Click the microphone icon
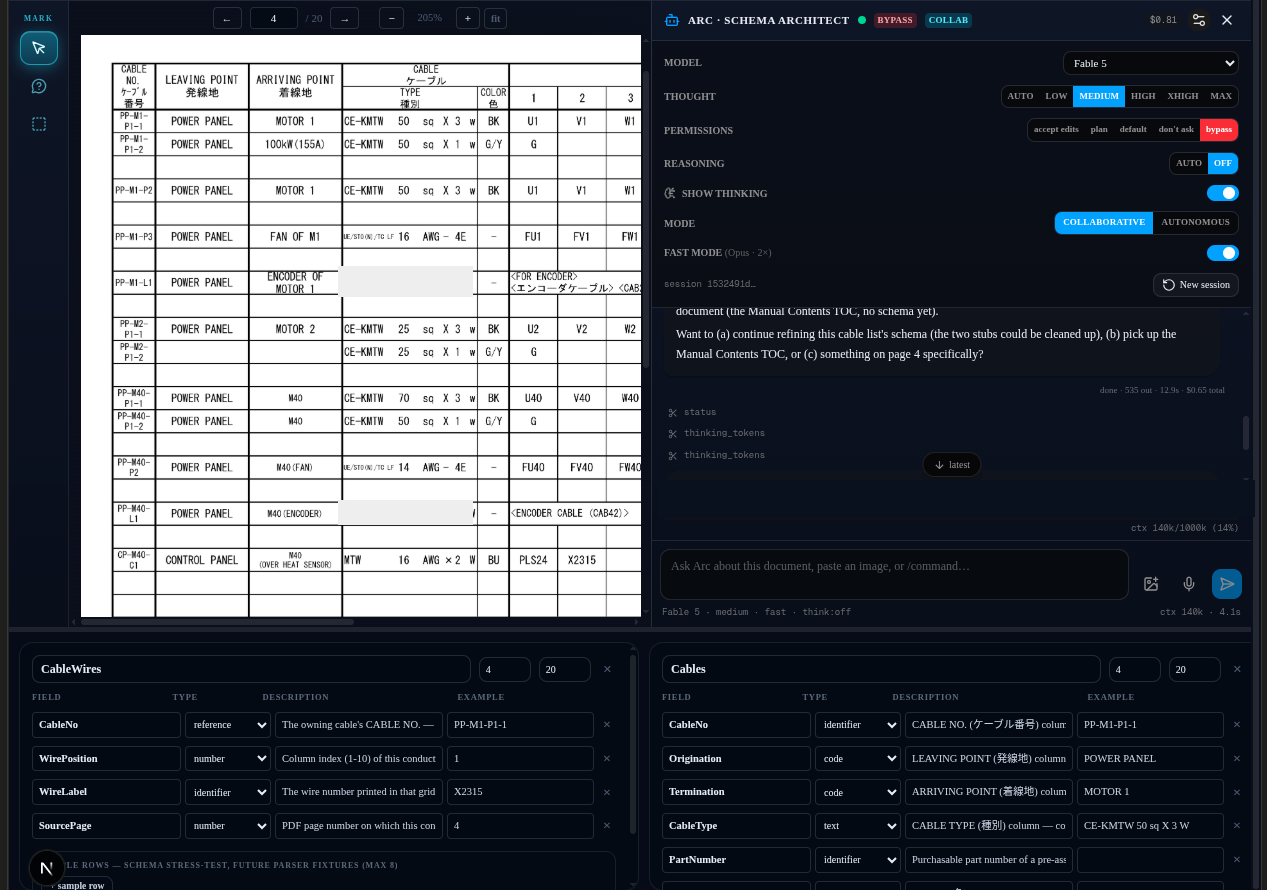This screenshot has height=890, width=1267. click(1189, 584)
